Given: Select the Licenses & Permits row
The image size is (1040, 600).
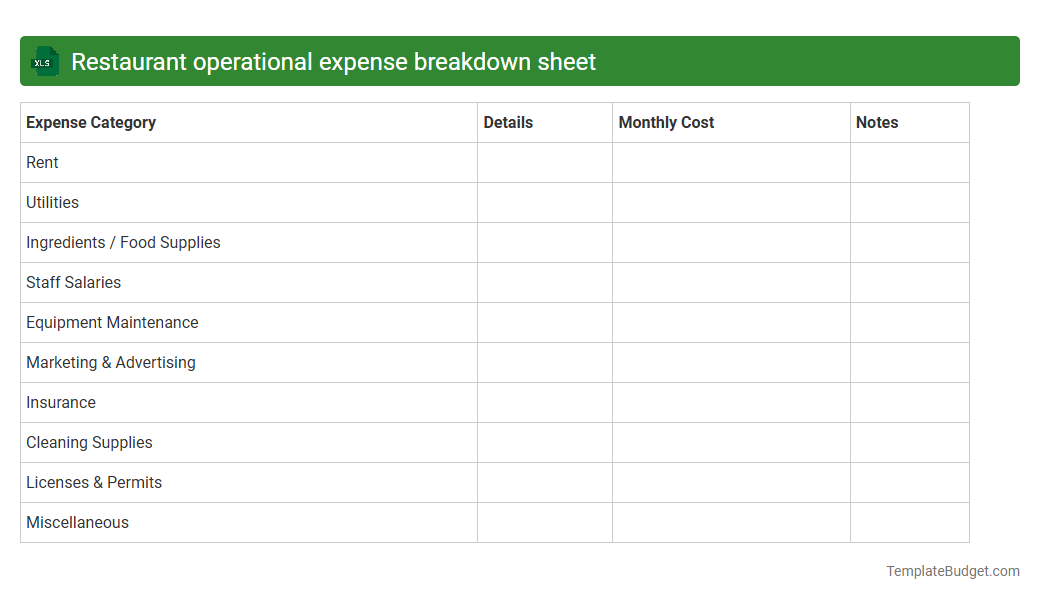Looking at the screenshot, I should coord(94,482).
